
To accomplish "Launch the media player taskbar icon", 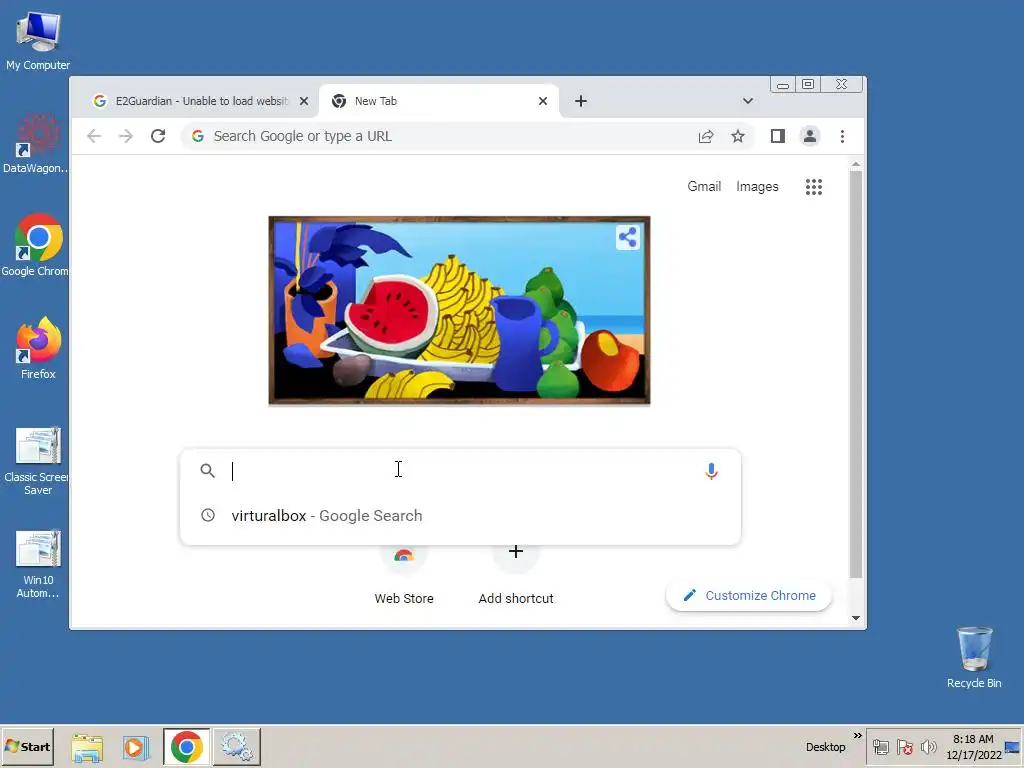I will point(136,747).
